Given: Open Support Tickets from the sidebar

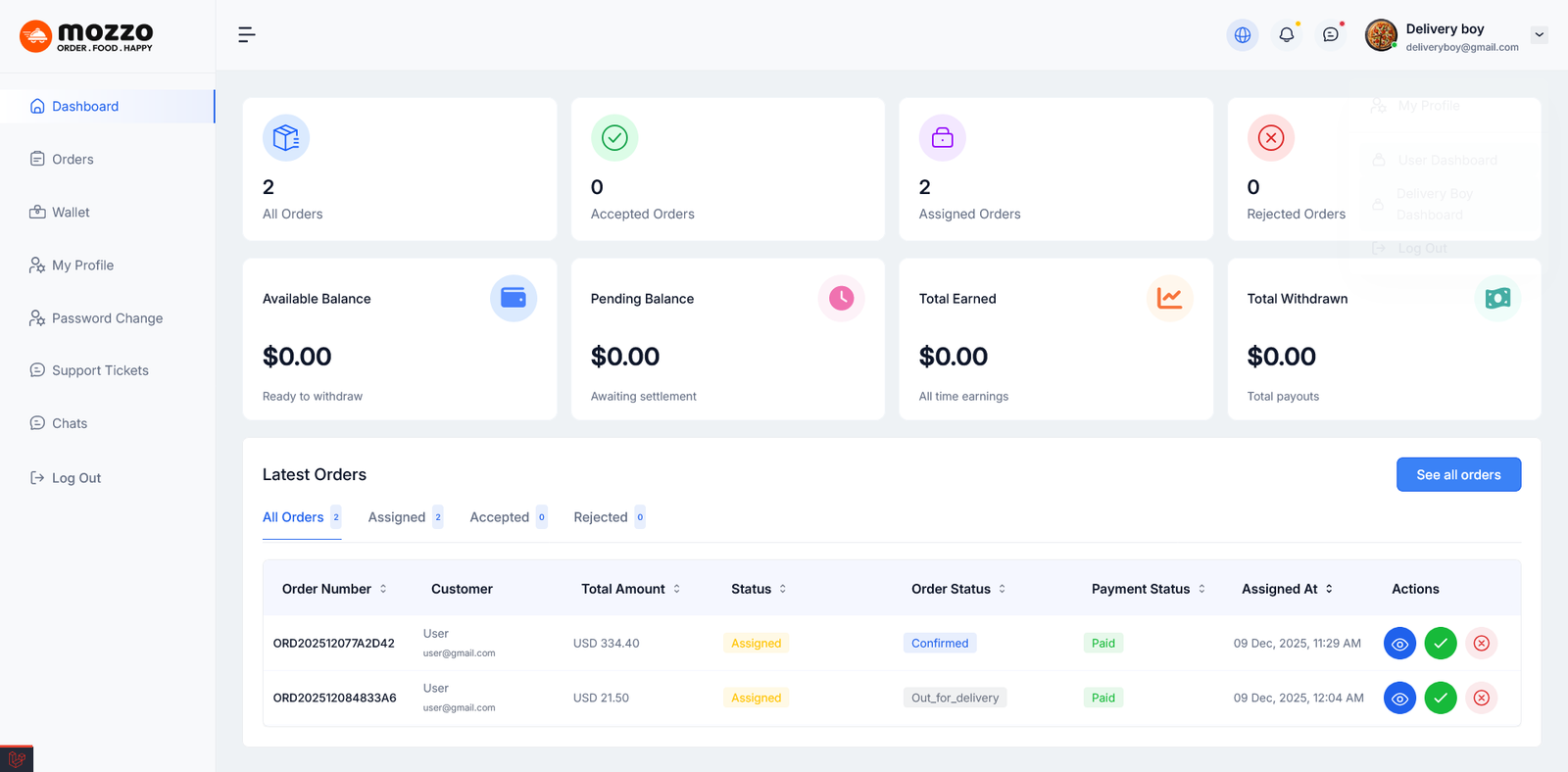Looking at the screenshot, I should (100, 370).
